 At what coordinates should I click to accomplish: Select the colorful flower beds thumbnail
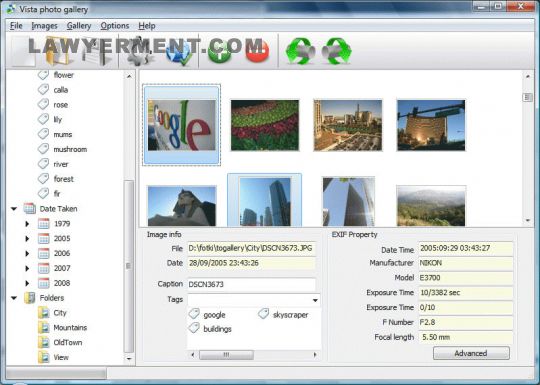tap(264, 125)
